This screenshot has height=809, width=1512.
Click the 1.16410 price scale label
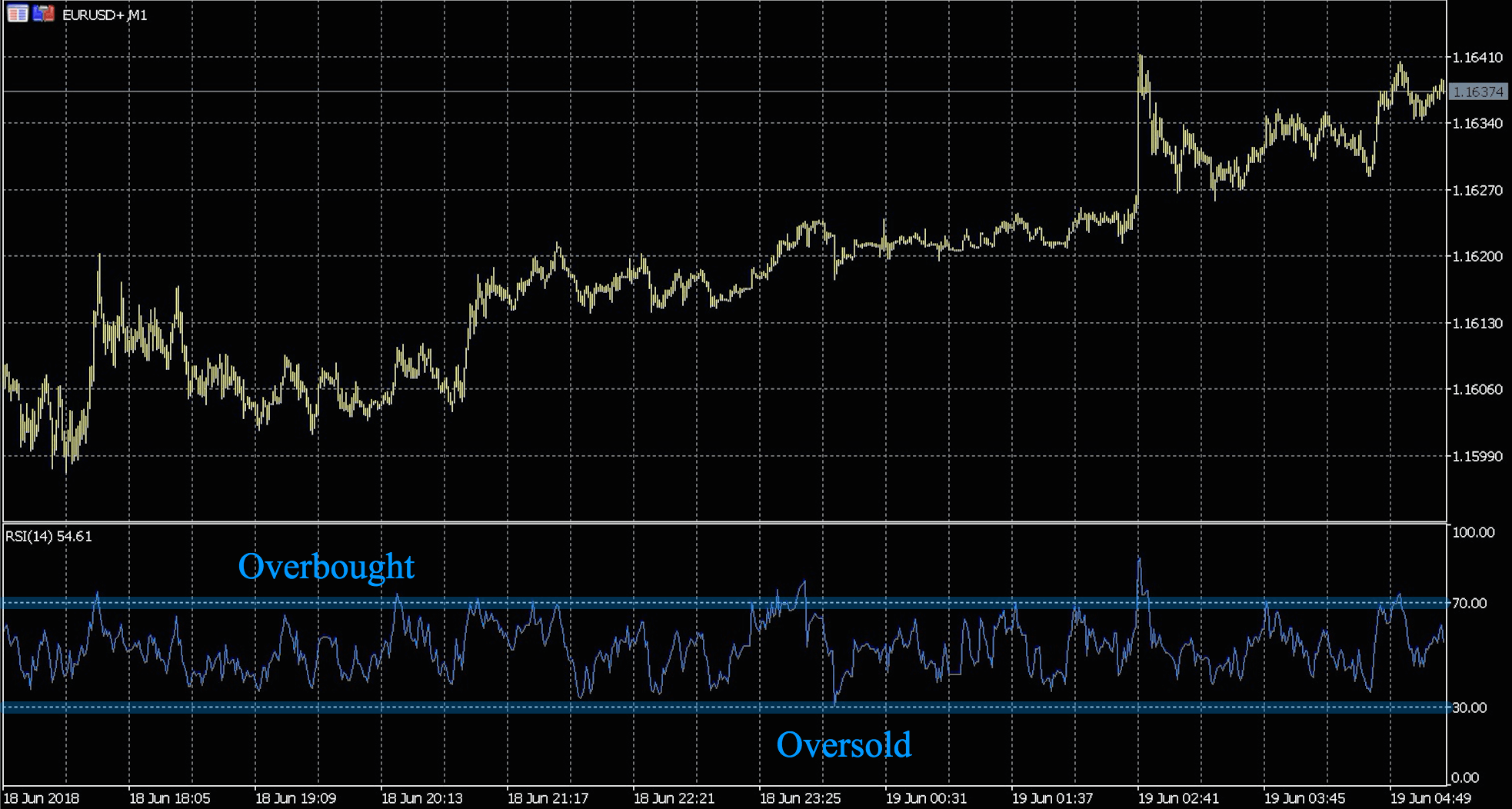tap(1477, 58)
